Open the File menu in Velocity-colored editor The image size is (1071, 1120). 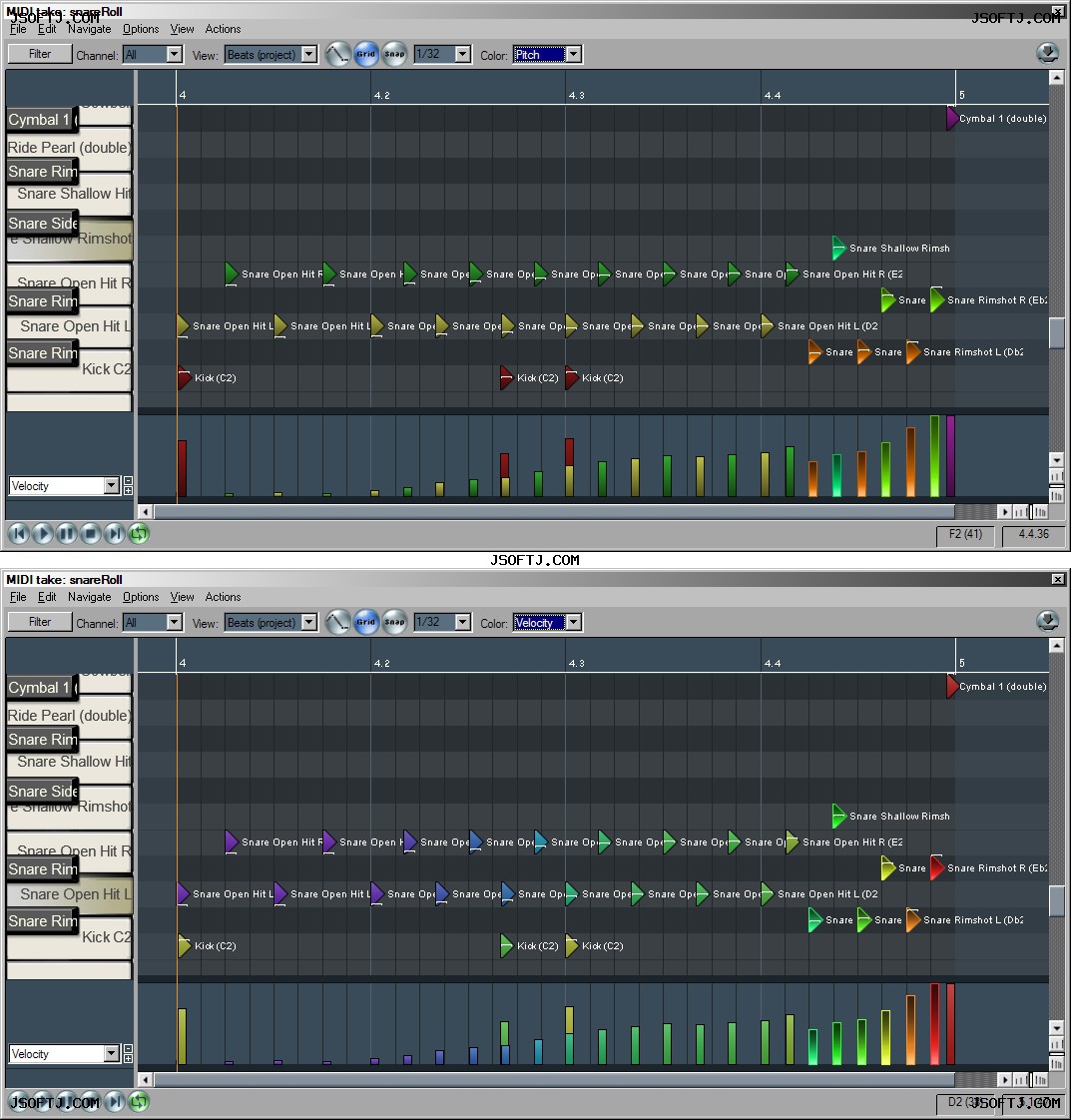(18, 596)
